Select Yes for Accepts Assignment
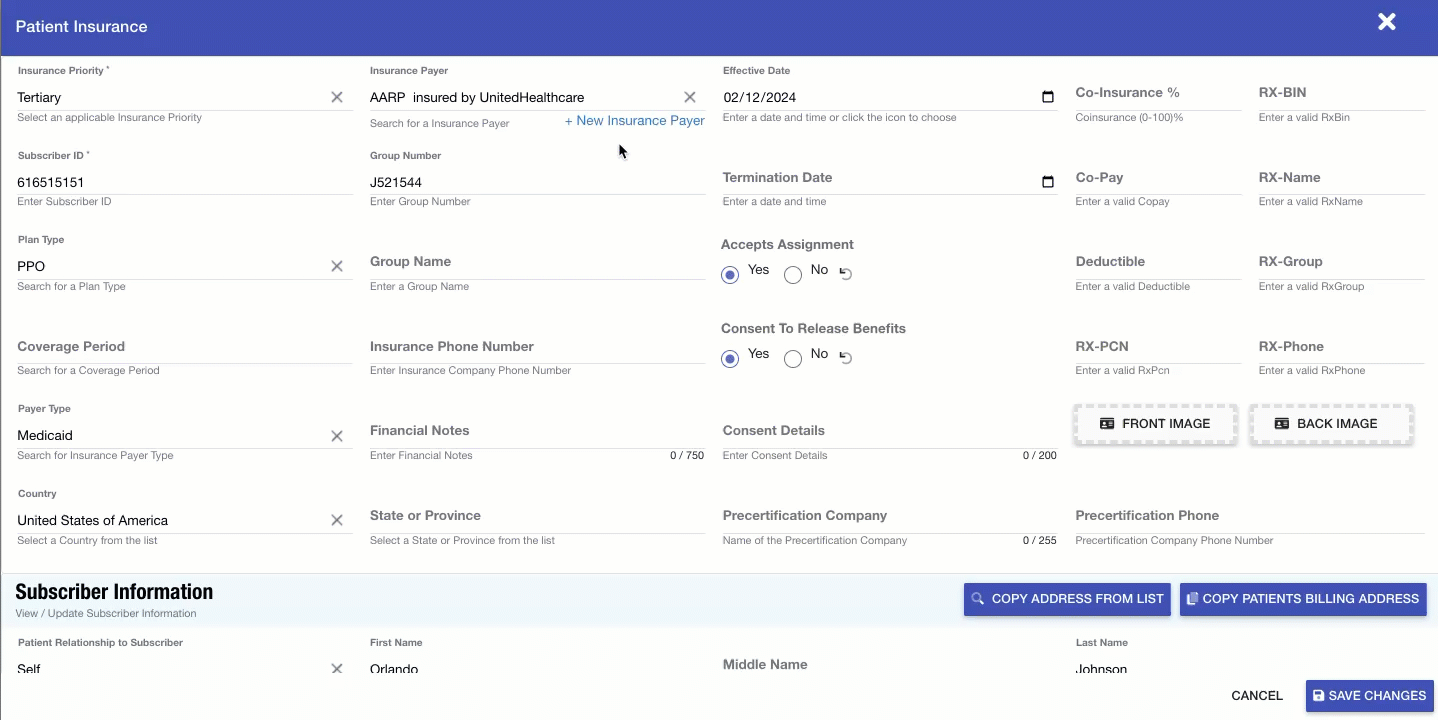Screen dimensions: 1438x720 coord(730,275)
